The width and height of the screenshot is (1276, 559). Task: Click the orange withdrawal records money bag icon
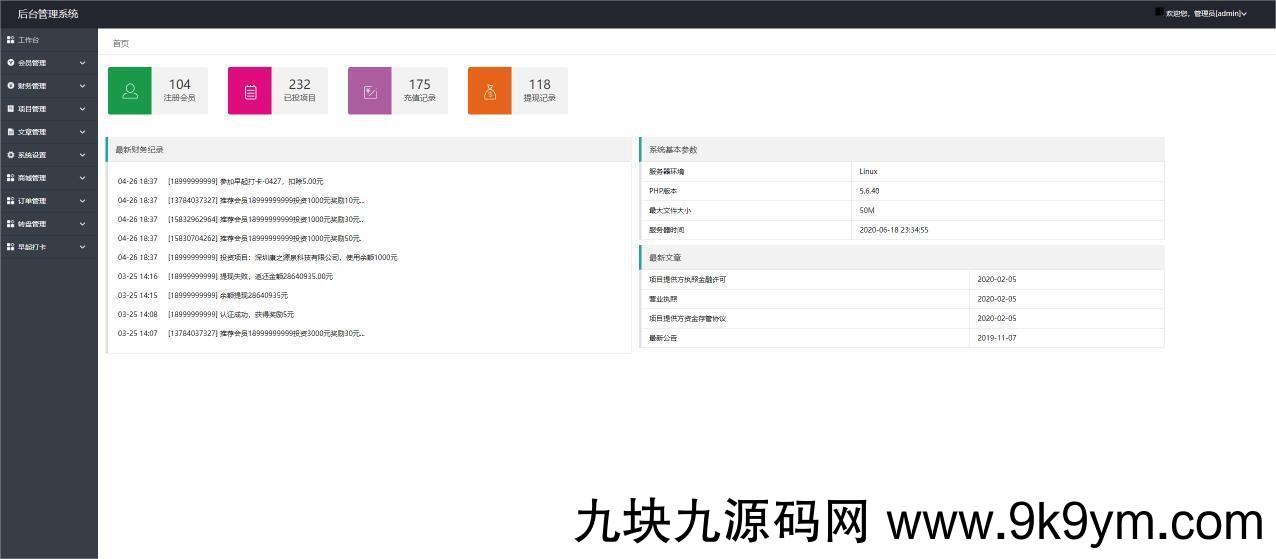pyautogui.click(x=490, y=91)
